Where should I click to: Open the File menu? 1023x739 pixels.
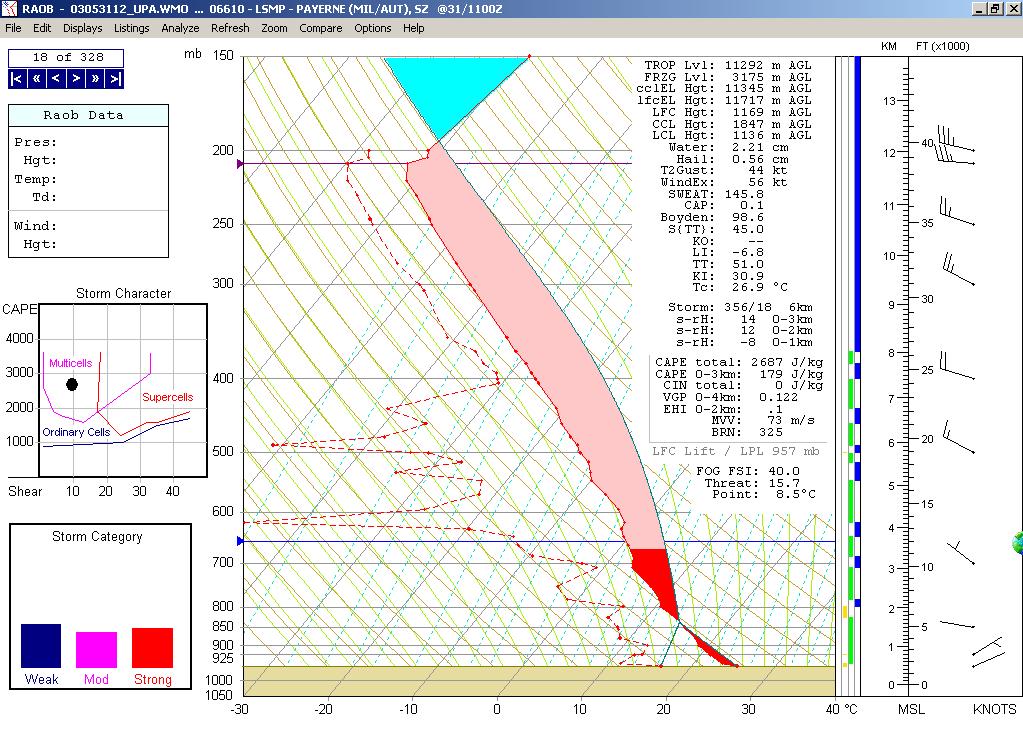pos(14,28)
